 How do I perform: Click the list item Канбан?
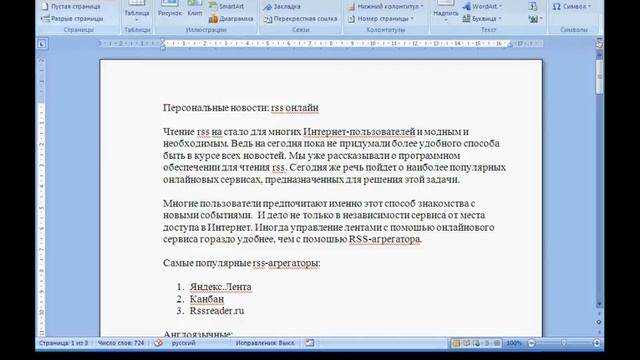click(x=207, y=299)
